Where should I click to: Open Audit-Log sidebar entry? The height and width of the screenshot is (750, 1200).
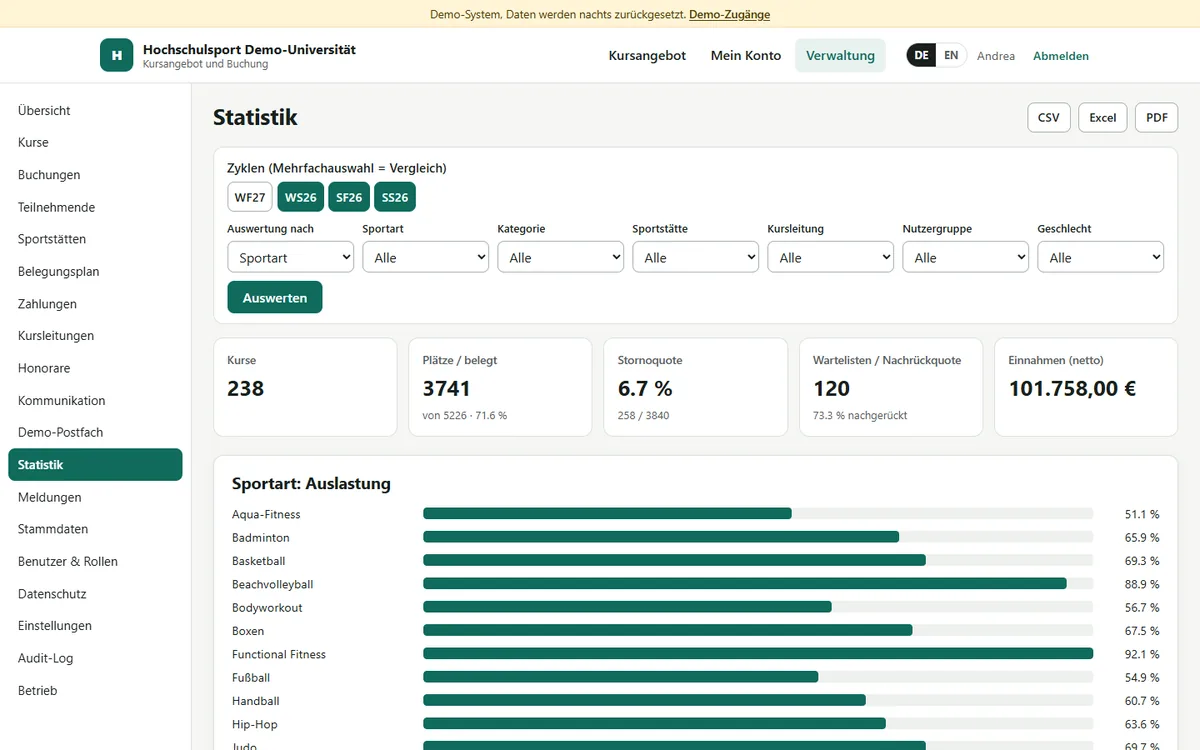click(x=95, y=658)
